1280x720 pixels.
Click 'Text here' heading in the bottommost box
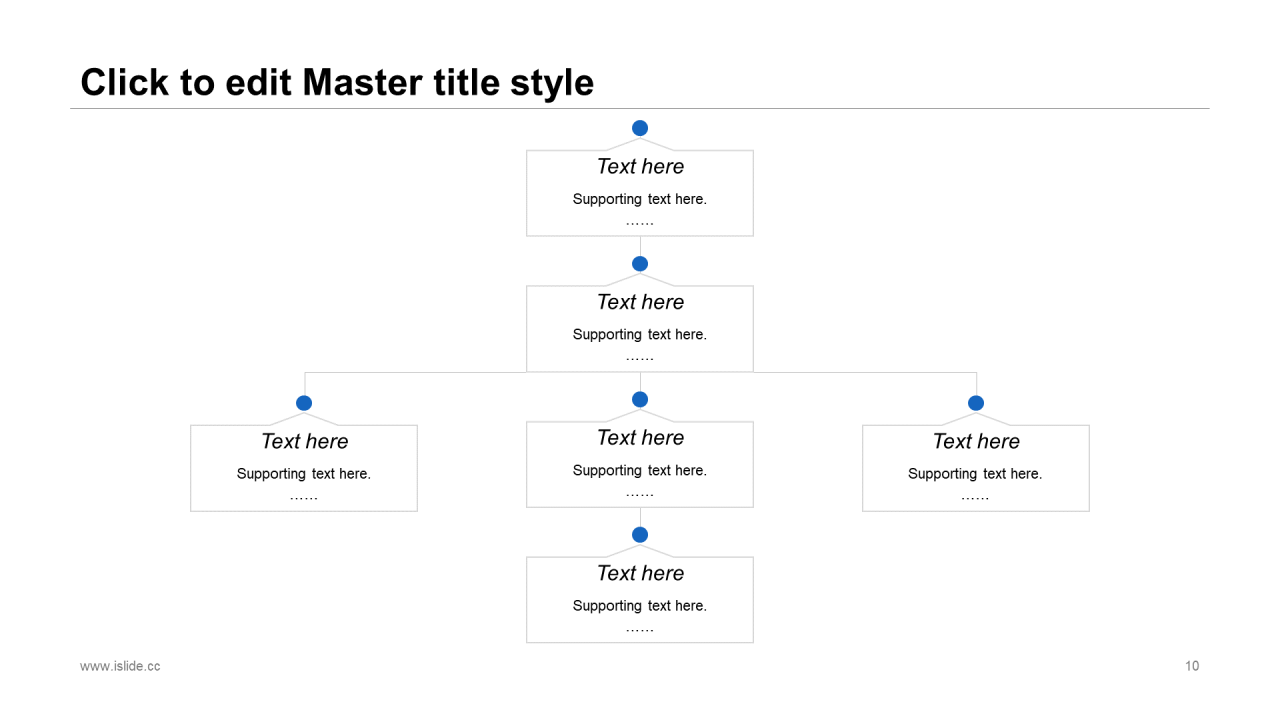coord(640,573)
